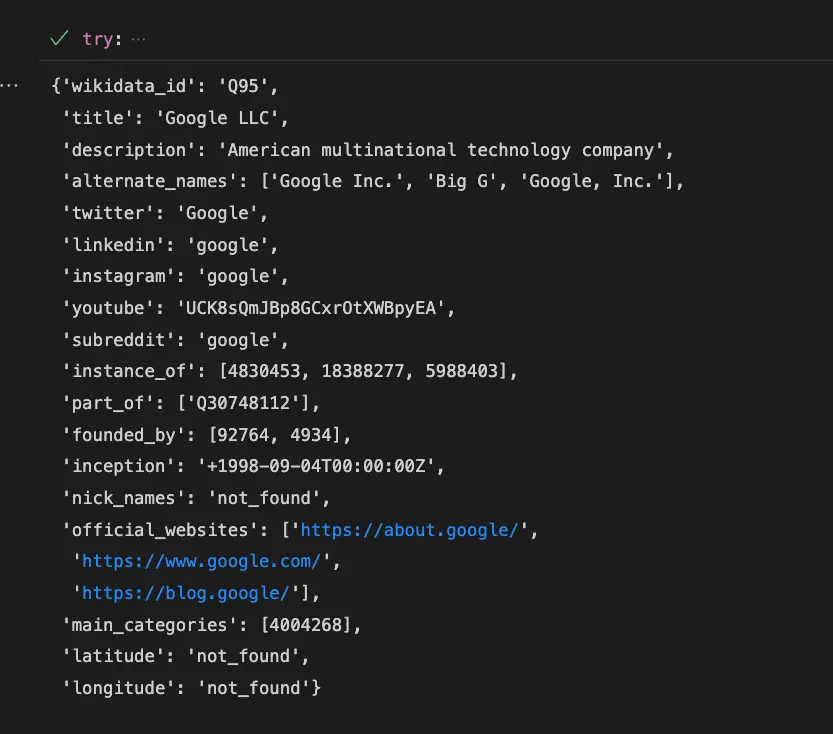The width and height of the screenshot is (833, 734).
Task: Open the https://about.google/ link
Action: point(409,530)
